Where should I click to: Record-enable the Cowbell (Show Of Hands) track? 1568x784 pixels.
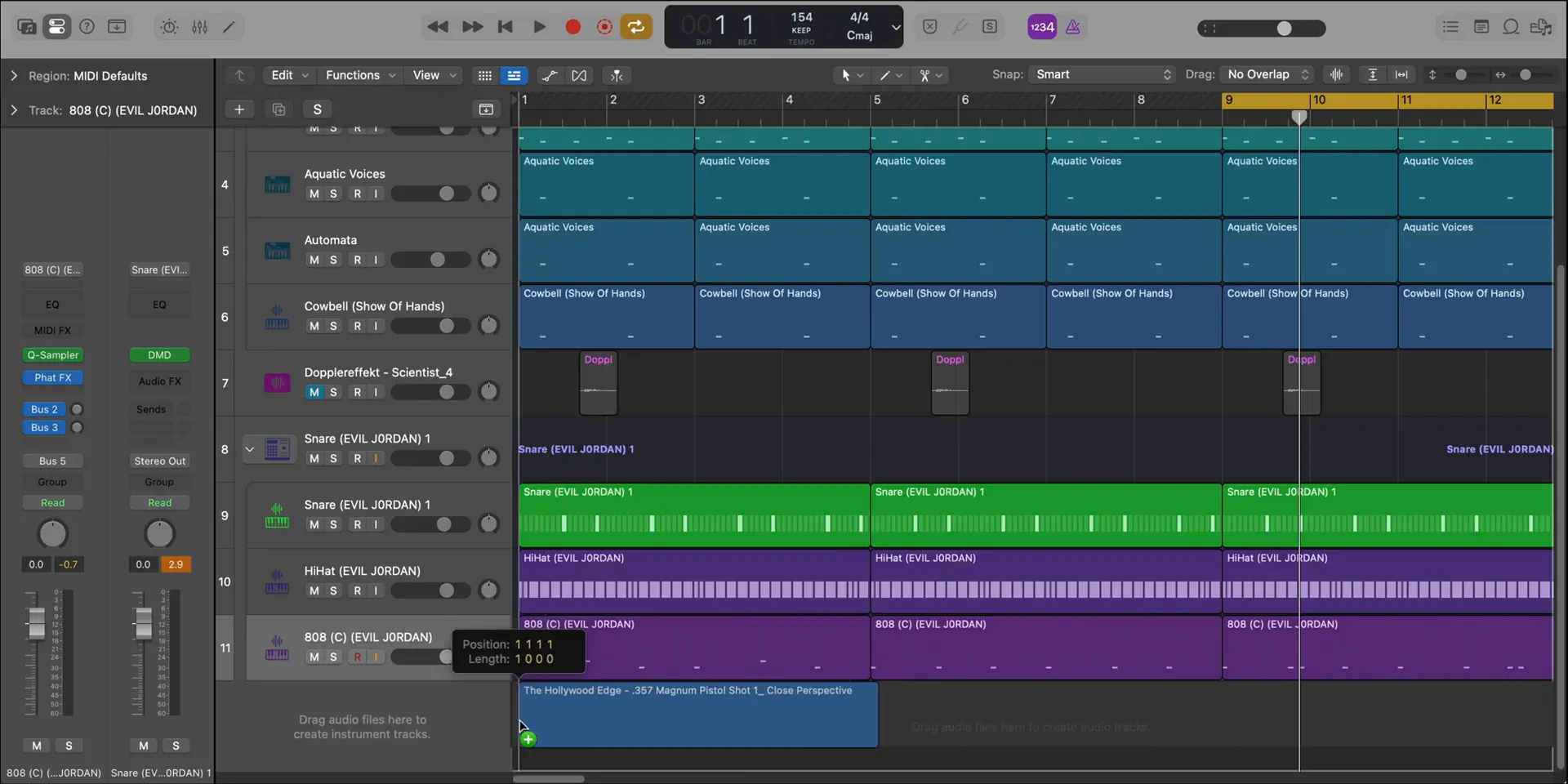tap(357, 326)
